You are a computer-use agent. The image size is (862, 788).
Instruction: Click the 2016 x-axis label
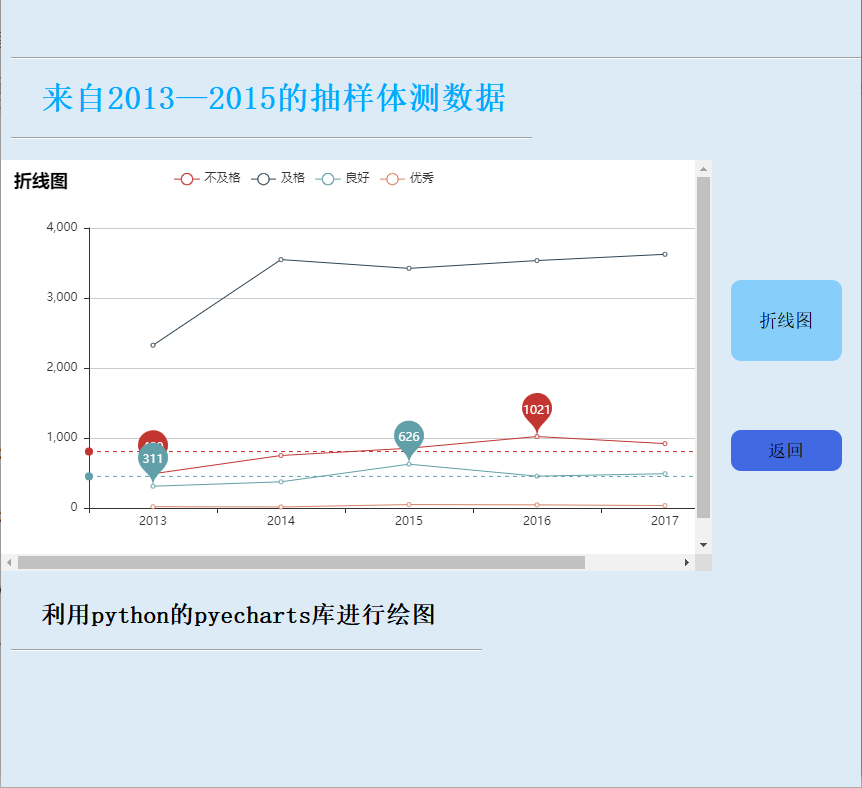tap(537, 521)
